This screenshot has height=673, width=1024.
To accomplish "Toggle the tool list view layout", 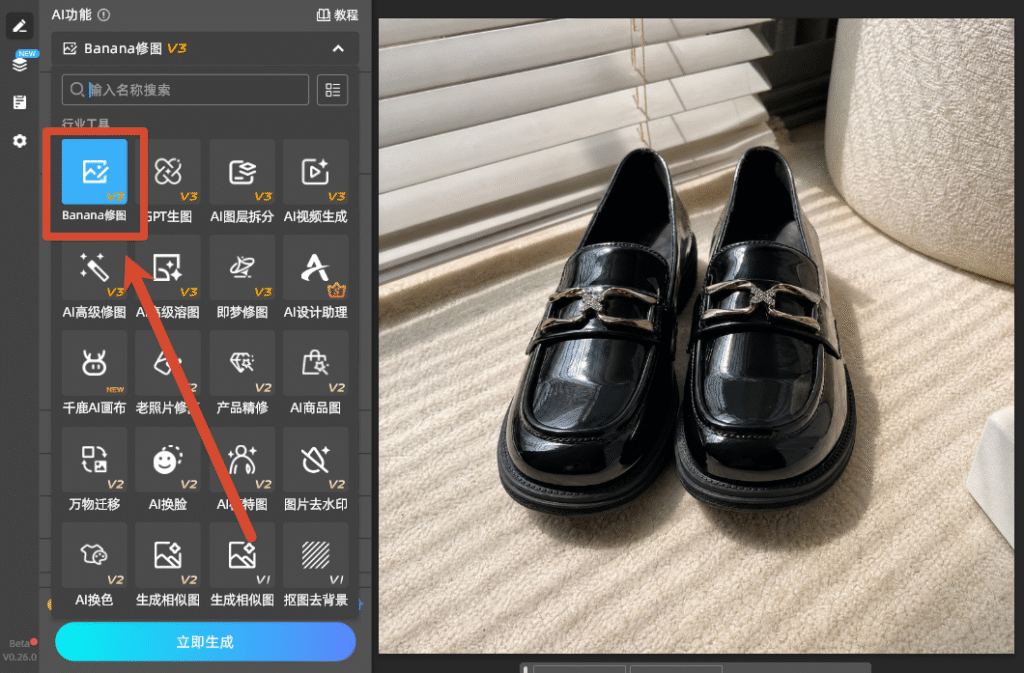I will coord(332,89).
